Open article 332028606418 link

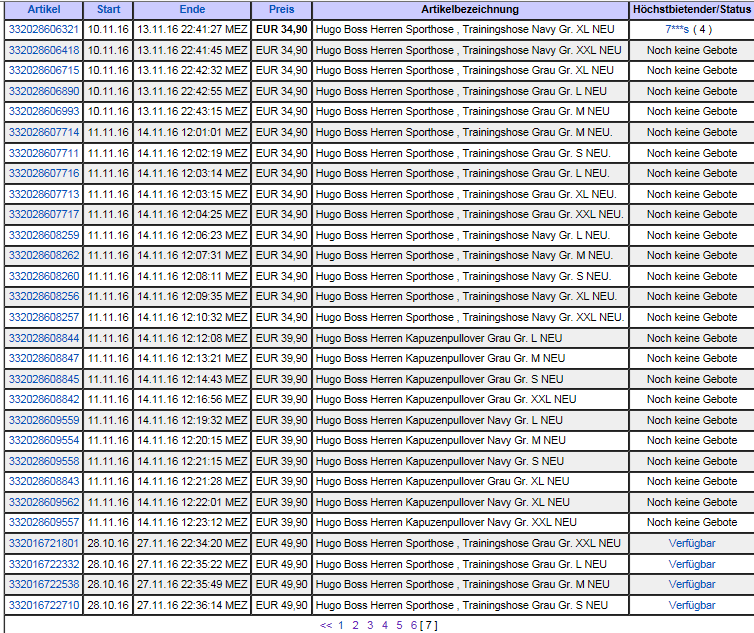click(x=44, y=50)
